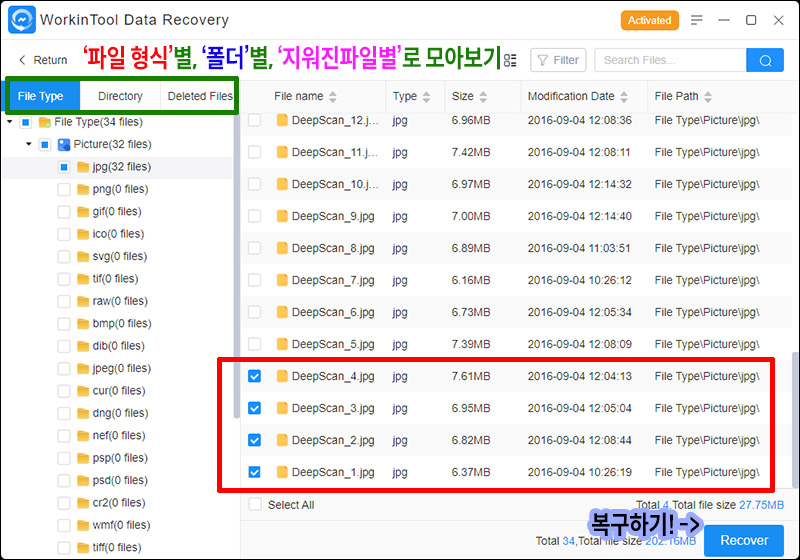Sort by File Path column arrows
The height and width of the screenshot is (560, 800).
708,96
